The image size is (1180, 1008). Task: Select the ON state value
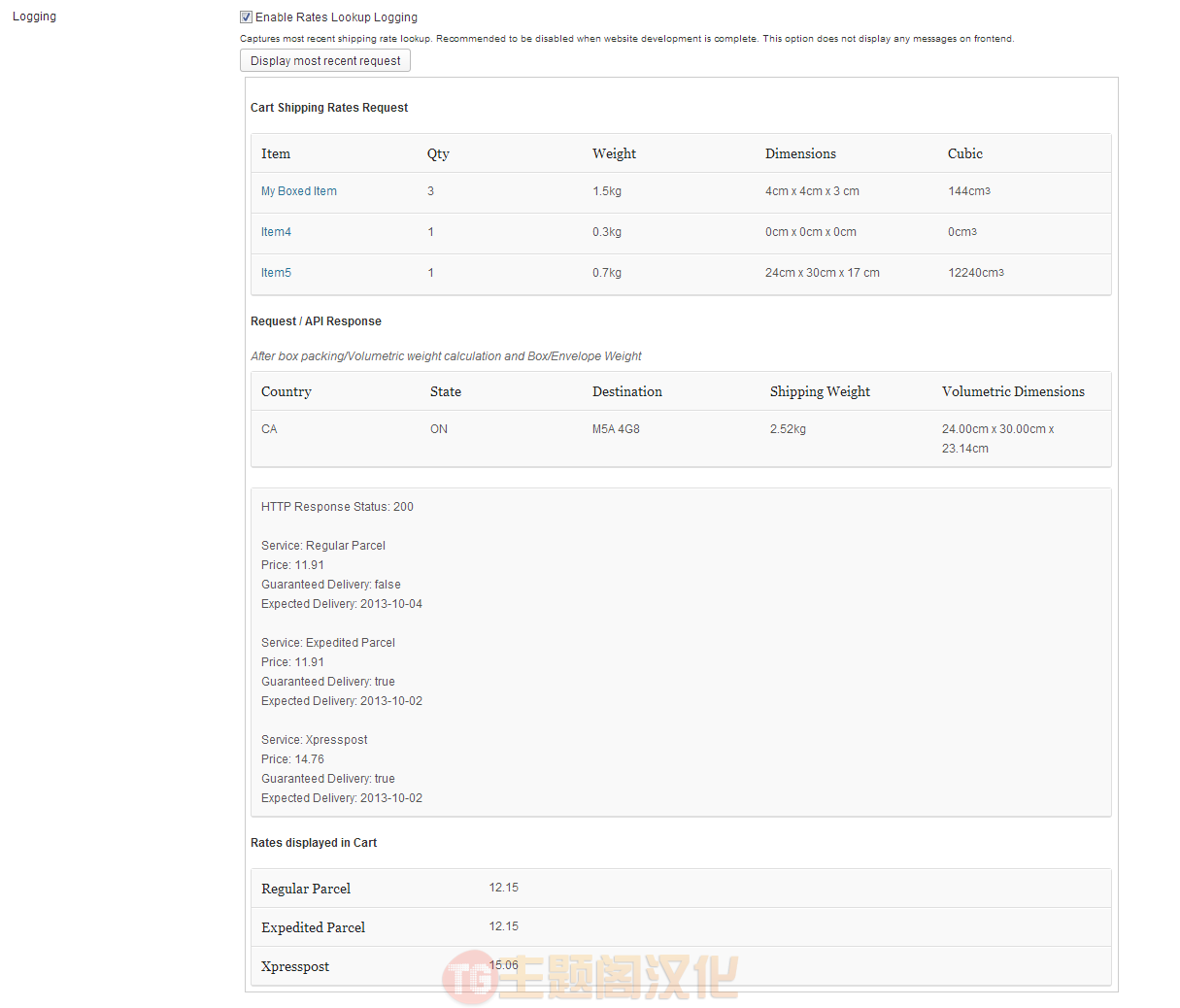pos(439,429)
